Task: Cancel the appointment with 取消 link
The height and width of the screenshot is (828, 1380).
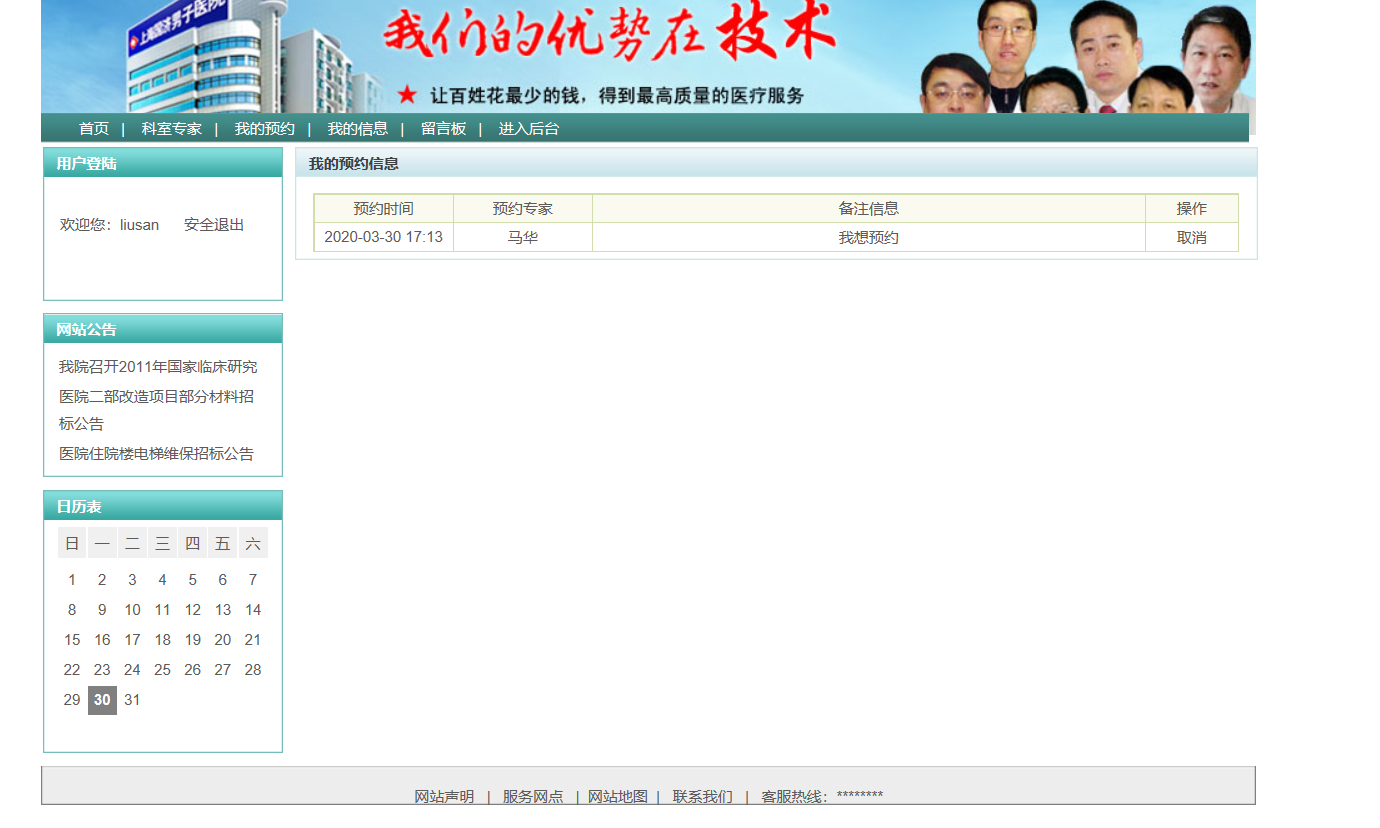Action: pyautogui.click(x=1191, y=238)
